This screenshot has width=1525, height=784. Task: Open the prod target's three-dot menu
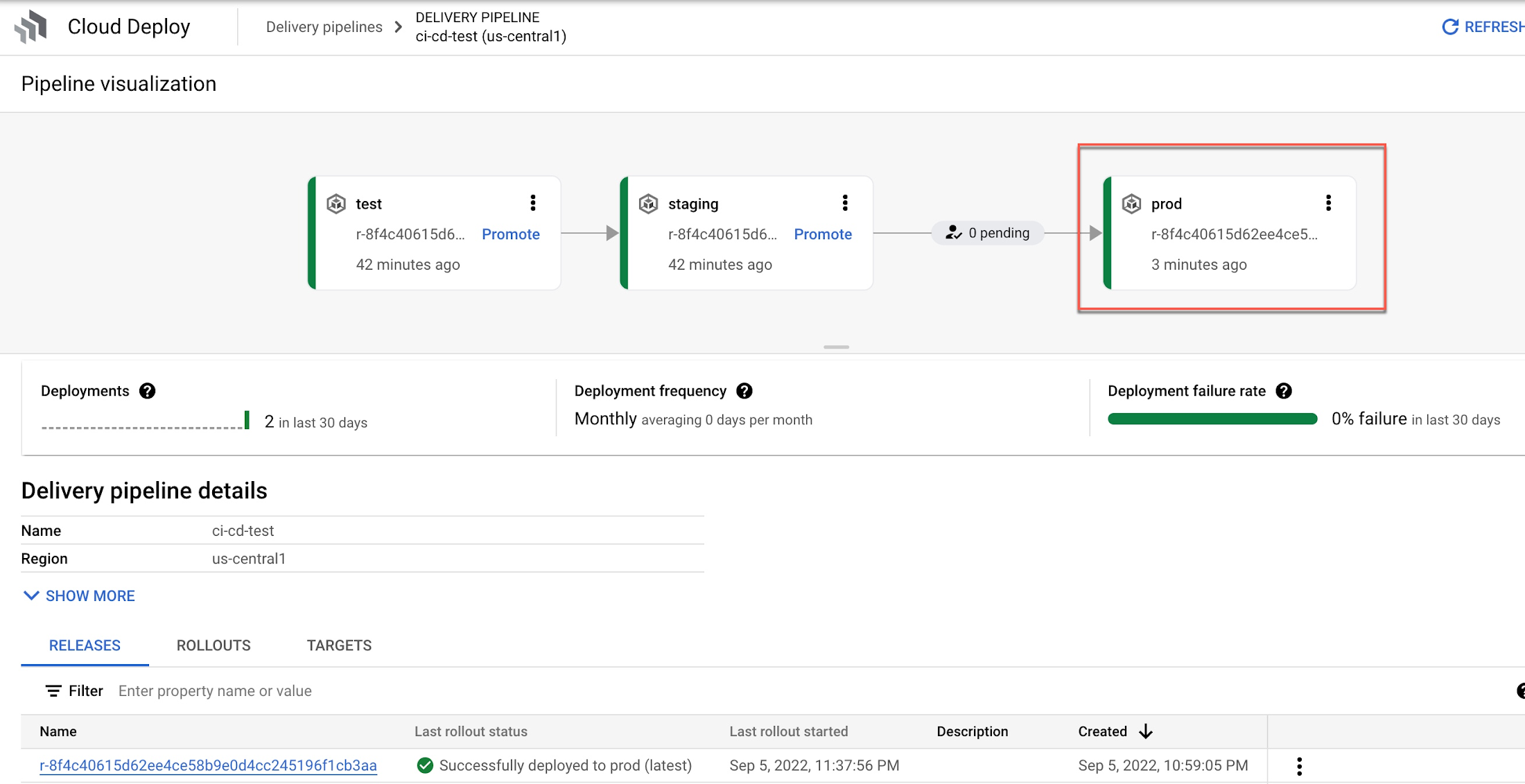[1328, 203]
